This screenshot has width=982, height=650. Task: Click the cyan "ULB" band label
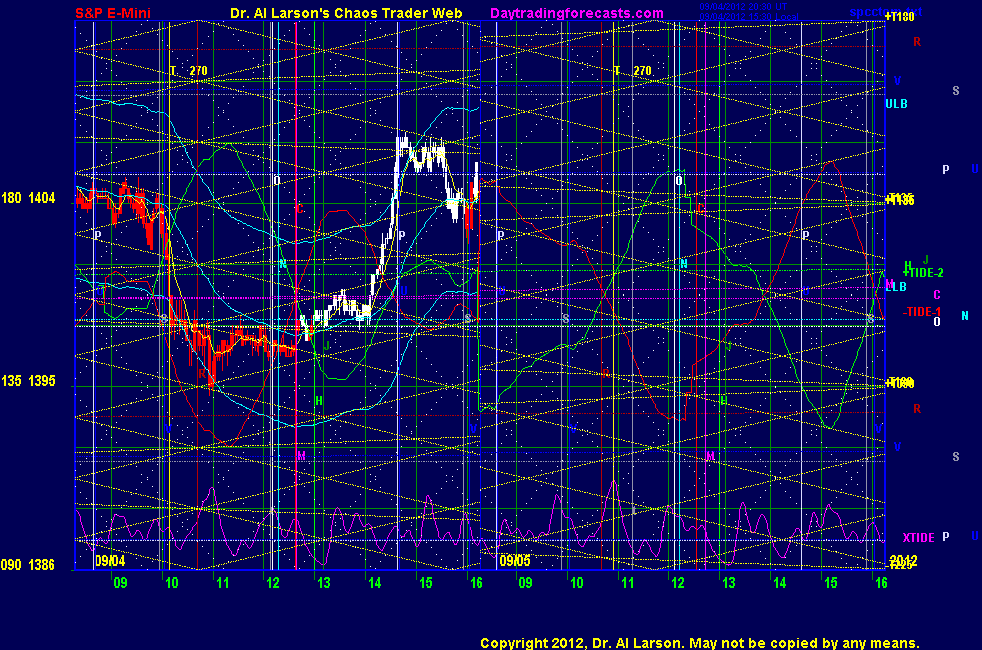tap(896, 104)
